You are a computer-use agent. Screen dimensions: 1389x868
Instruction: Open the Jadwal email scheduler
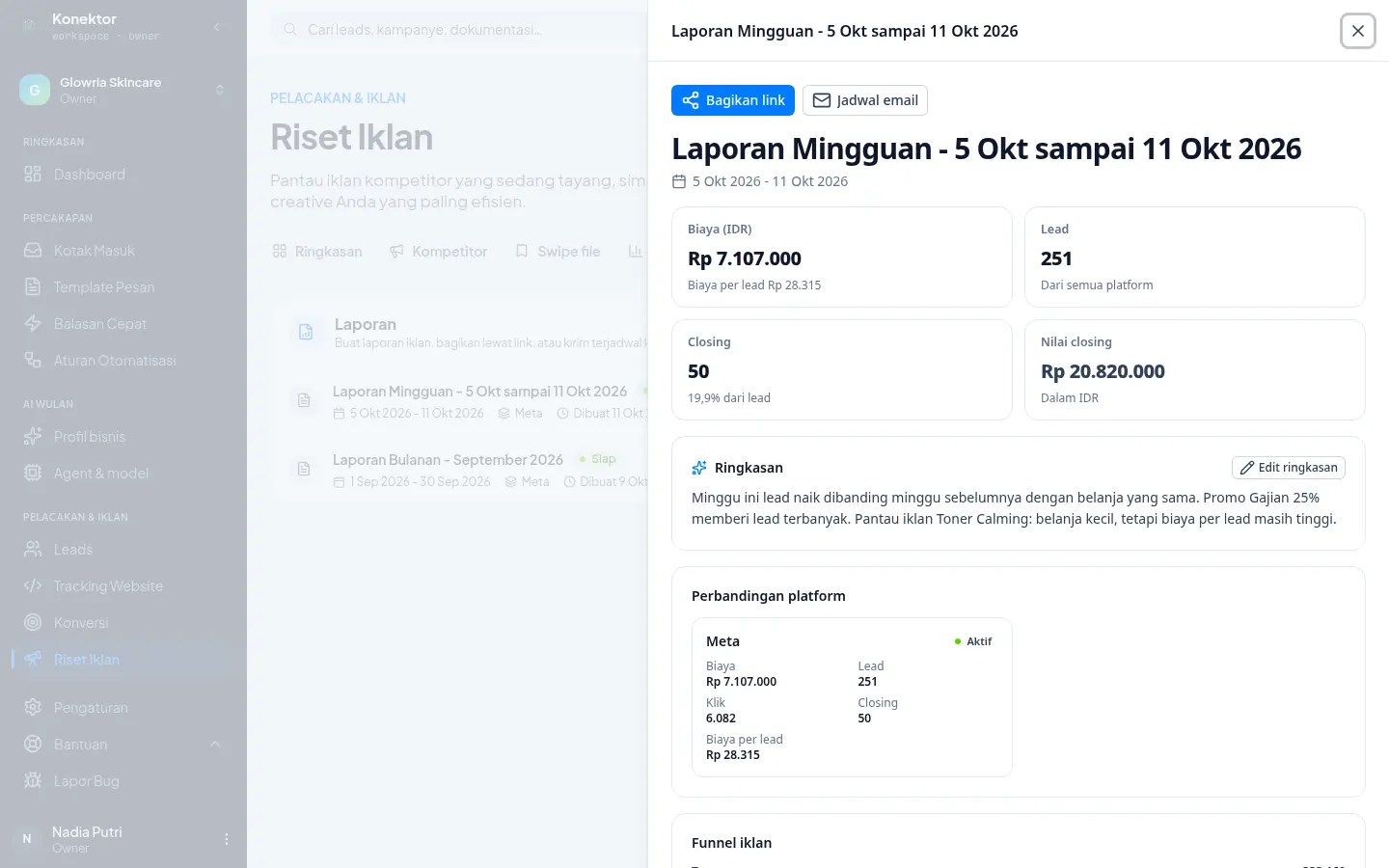(865, 100)
